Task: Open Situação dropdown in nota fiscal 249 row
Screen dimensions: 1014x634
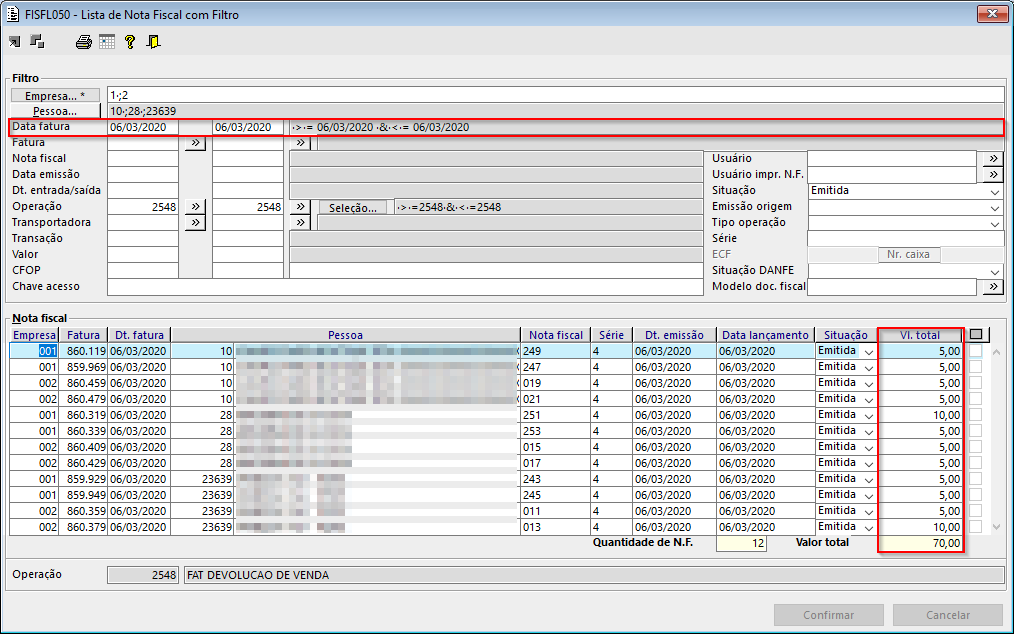Action: coord(868,351)
